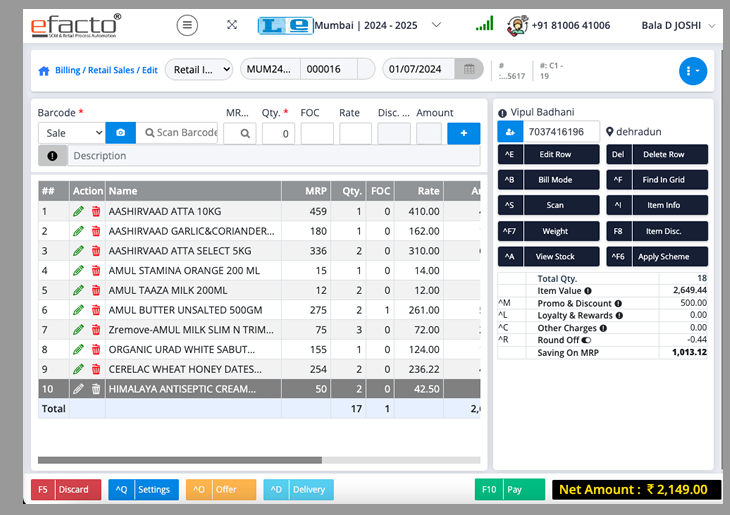Click the FOC input field
The image size is (730, 515).
click(x=317, y=134)
